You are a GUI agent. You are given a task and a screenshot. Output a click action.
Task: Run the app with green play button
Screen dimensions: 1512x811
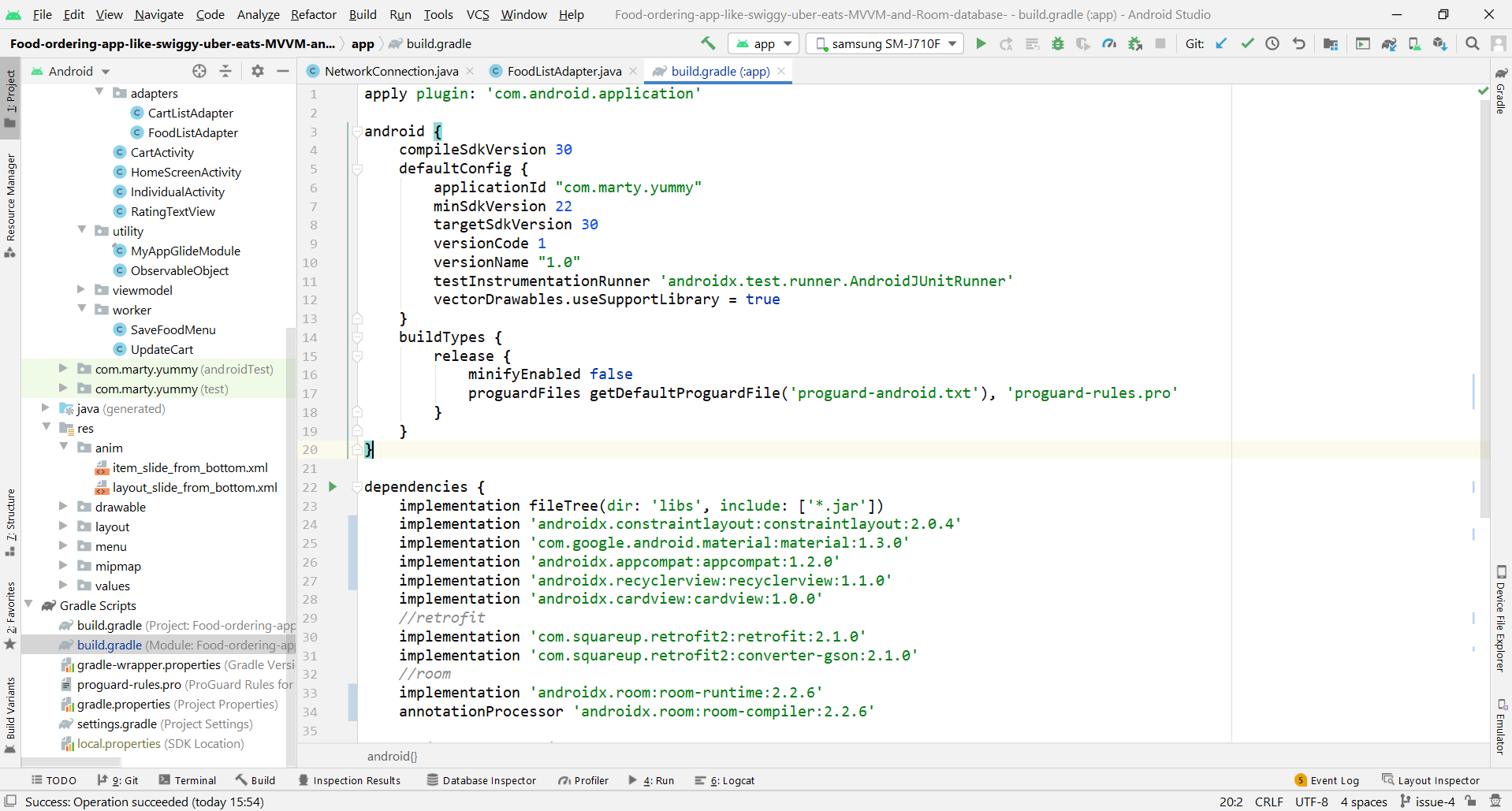981,43
